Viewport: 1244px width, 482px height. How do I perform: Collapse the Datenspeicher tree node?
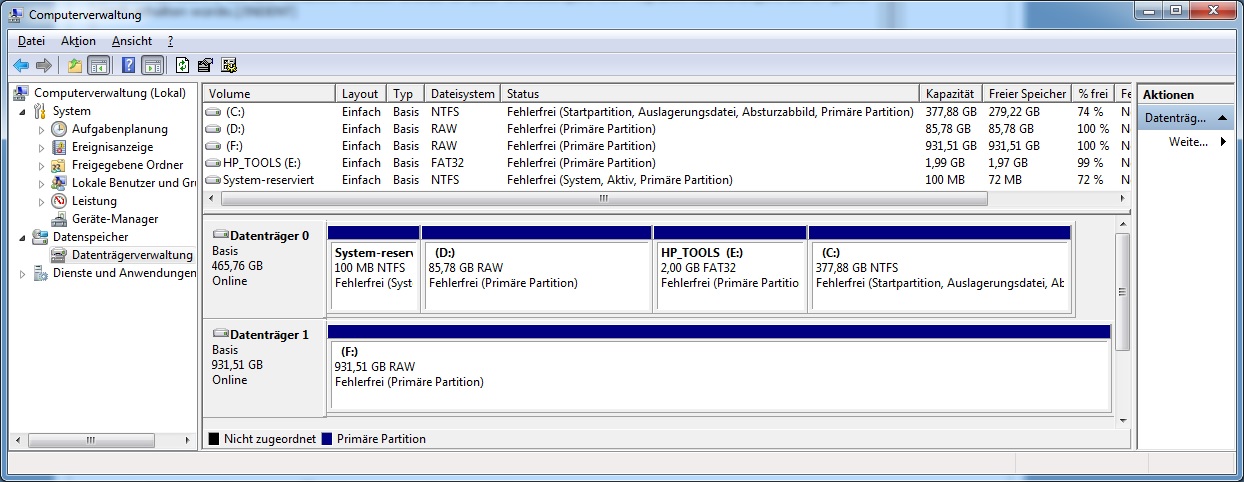point(23,237)
